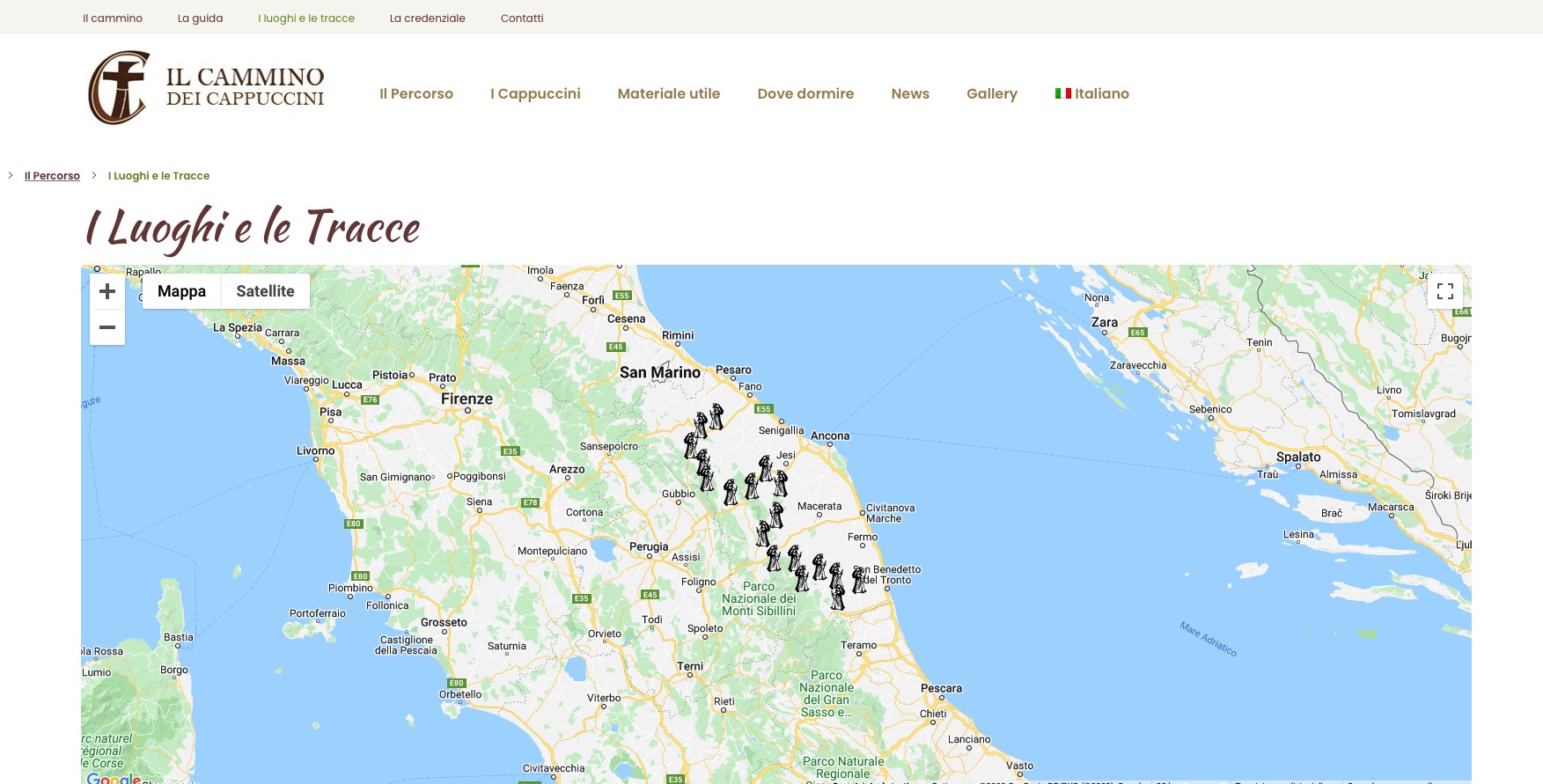Open the Contatti link in top bar
Screen dimensions: 1543x784
point(521,18)
